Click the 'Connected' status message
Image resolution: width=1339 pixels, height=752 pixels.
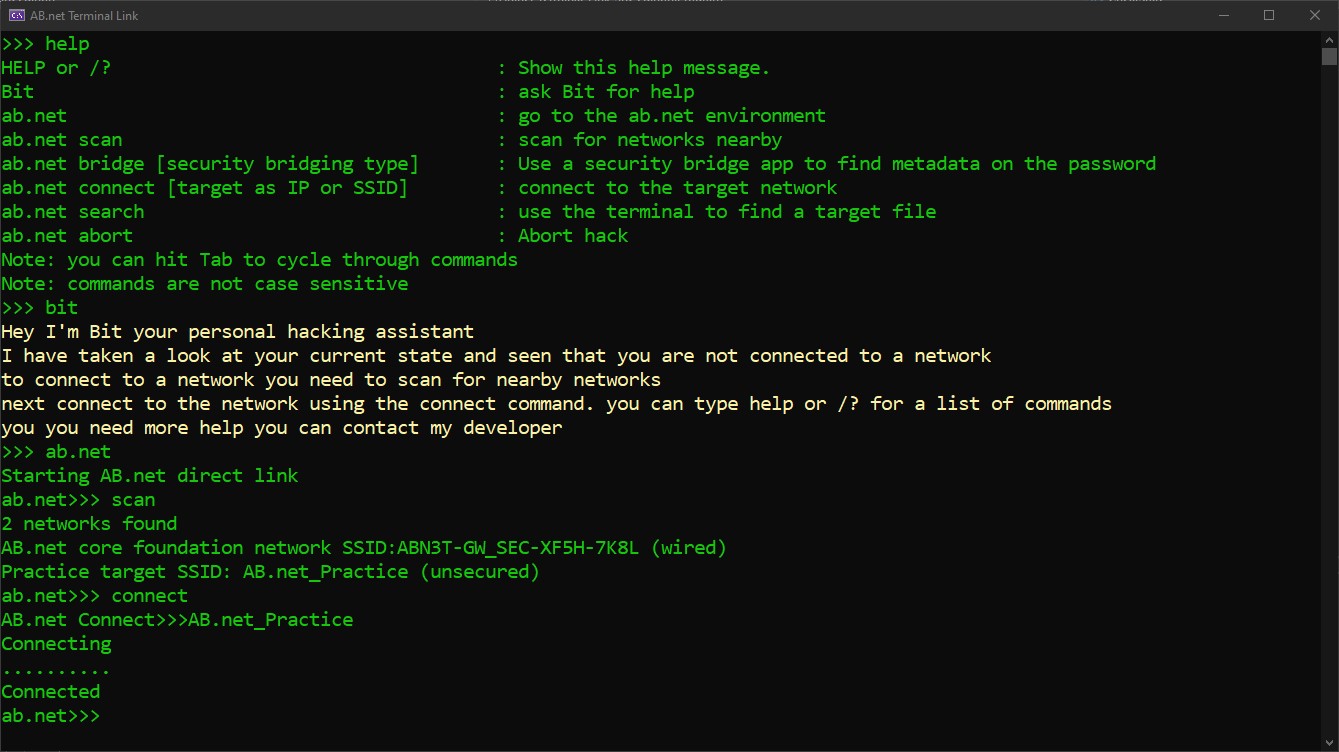(x=51, y=692)
